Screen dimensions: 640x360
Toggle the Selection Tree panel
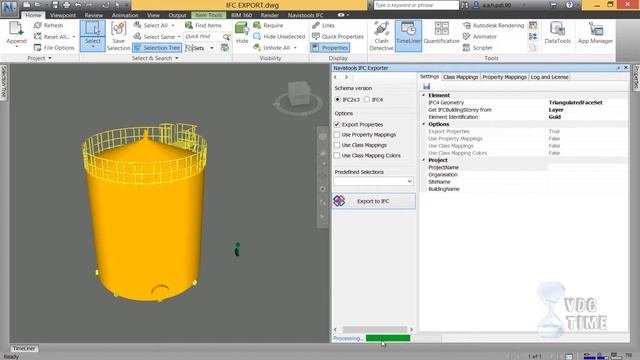coord(157,48)
